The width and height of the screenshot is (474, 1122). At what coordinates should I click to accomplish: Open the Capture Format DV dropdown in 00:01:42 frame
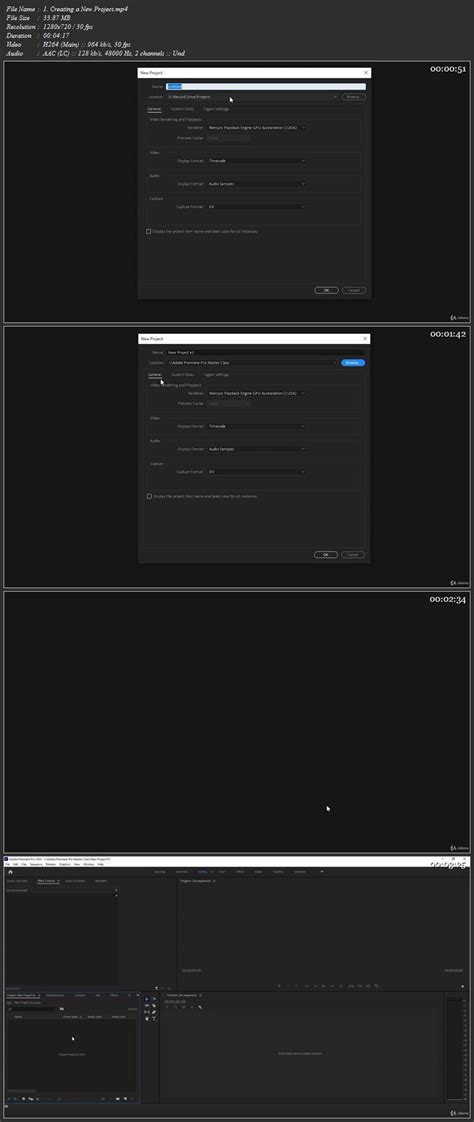point(256,472)
